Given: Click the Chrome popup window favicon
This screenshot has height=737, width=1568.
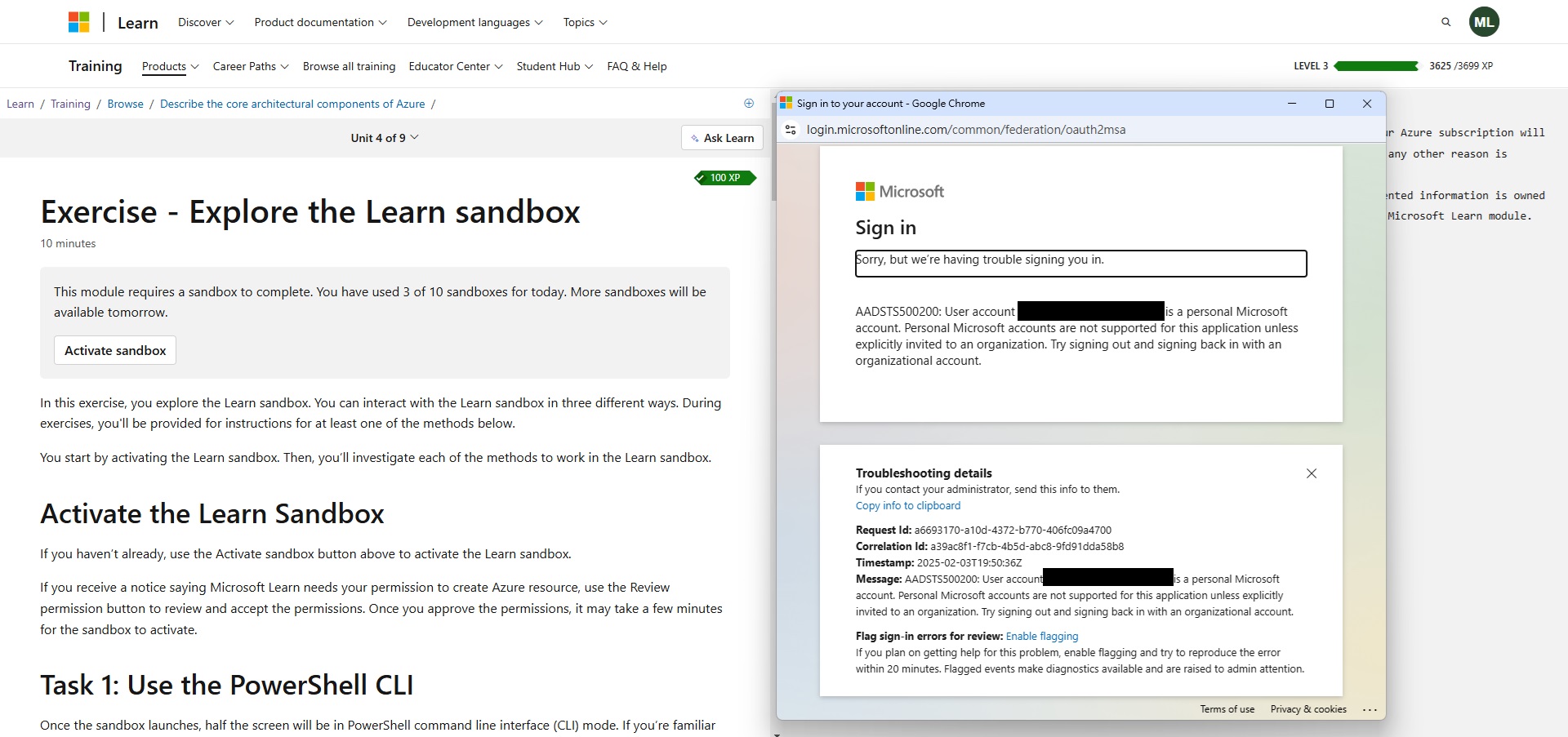Looking at the screenshot, I should click(x=786, y=103).
